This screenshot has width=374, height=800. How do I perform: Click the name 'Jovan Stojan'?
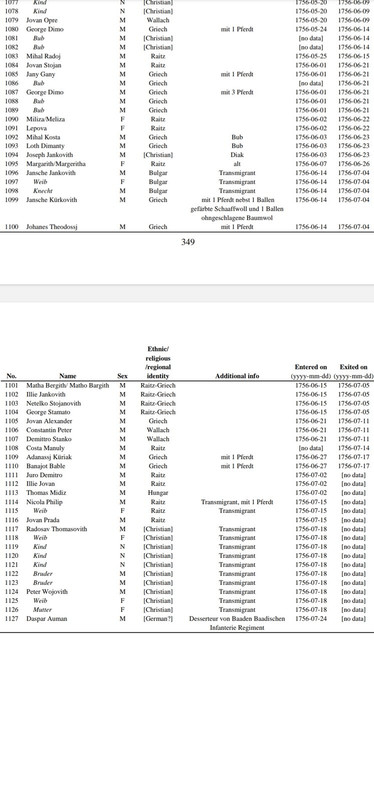(x=44, y=65)
